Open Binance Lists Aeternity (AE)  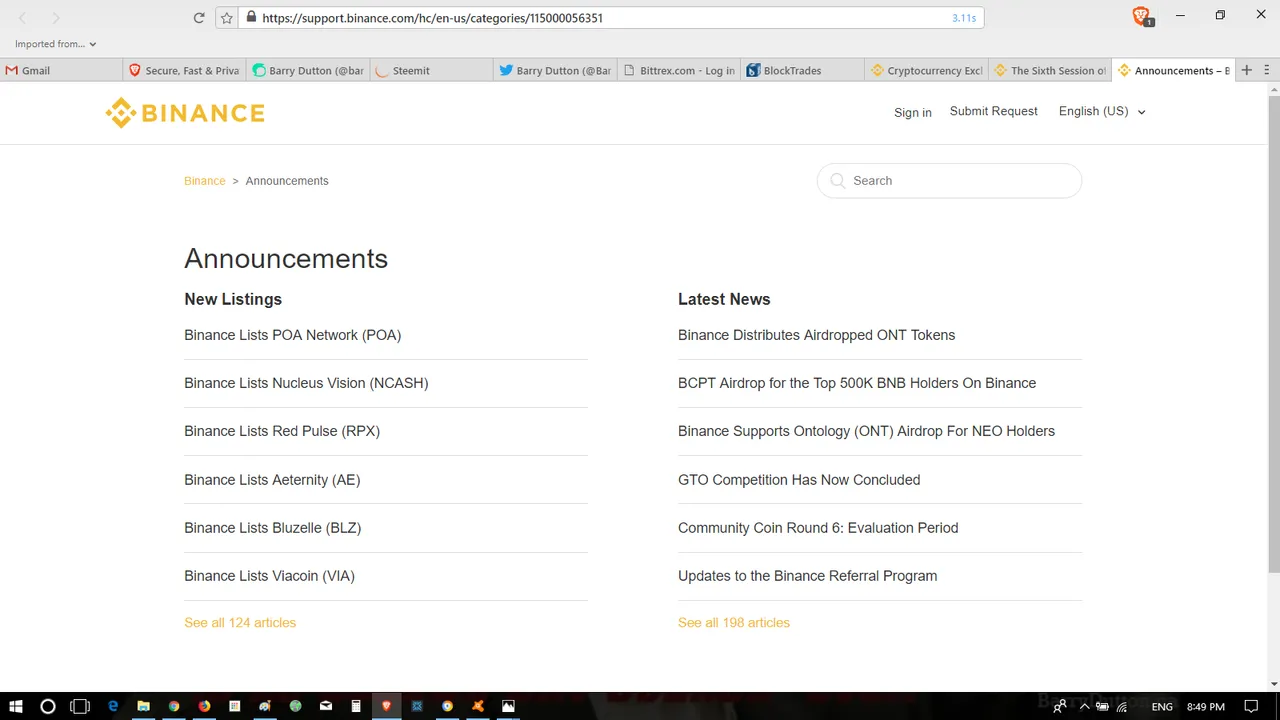tap(272, 480)
